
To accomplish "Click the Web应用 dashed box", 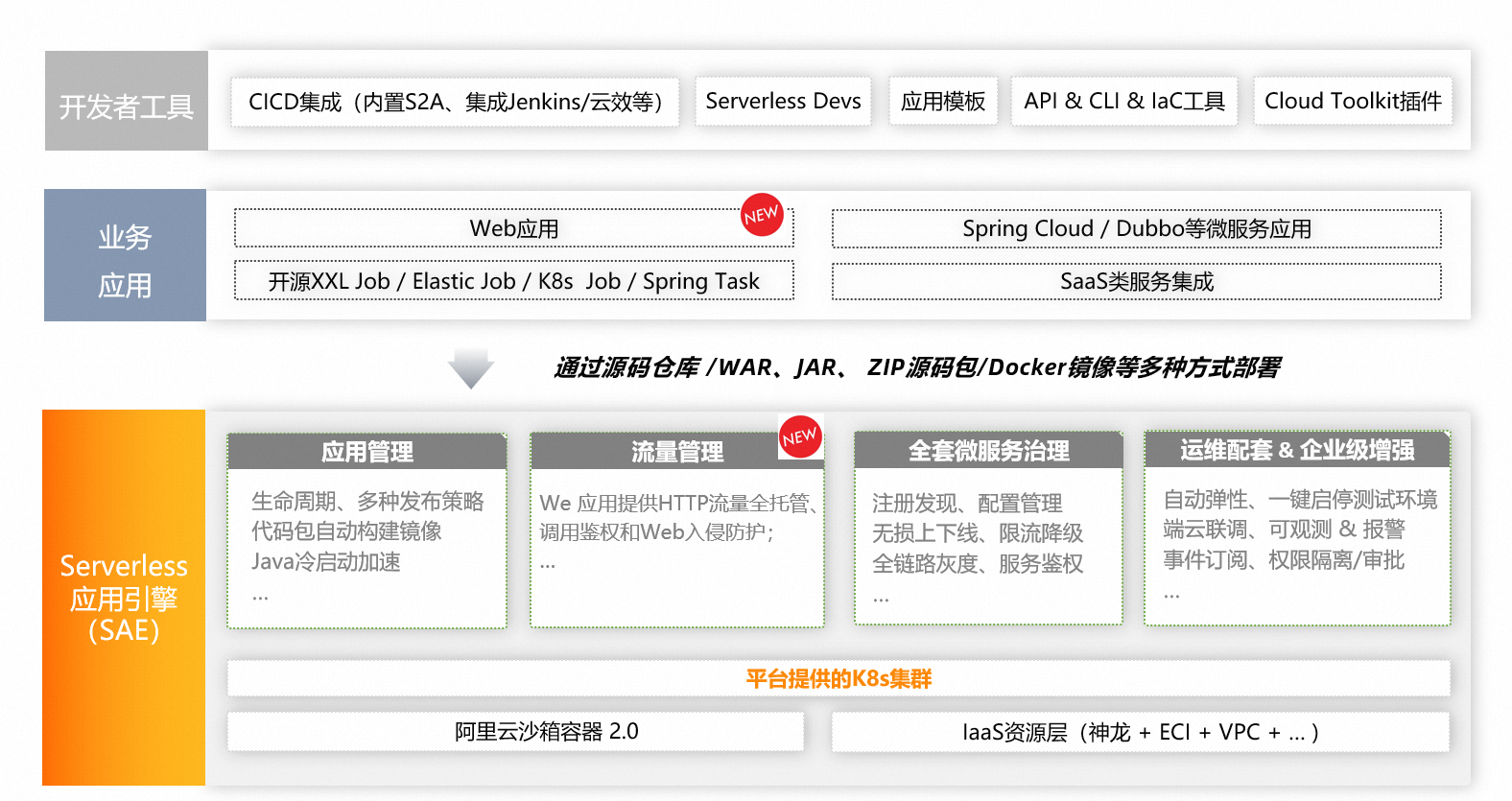I will coord(514,228).
